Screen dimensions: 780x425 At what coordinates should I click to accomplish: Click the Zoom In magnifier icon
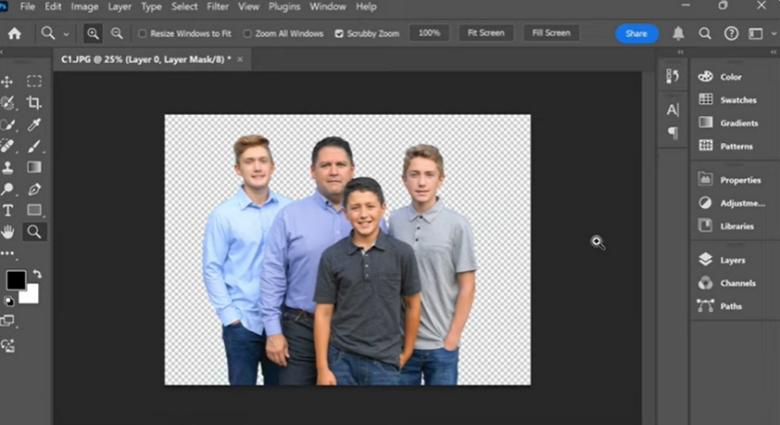coord(93,33)
